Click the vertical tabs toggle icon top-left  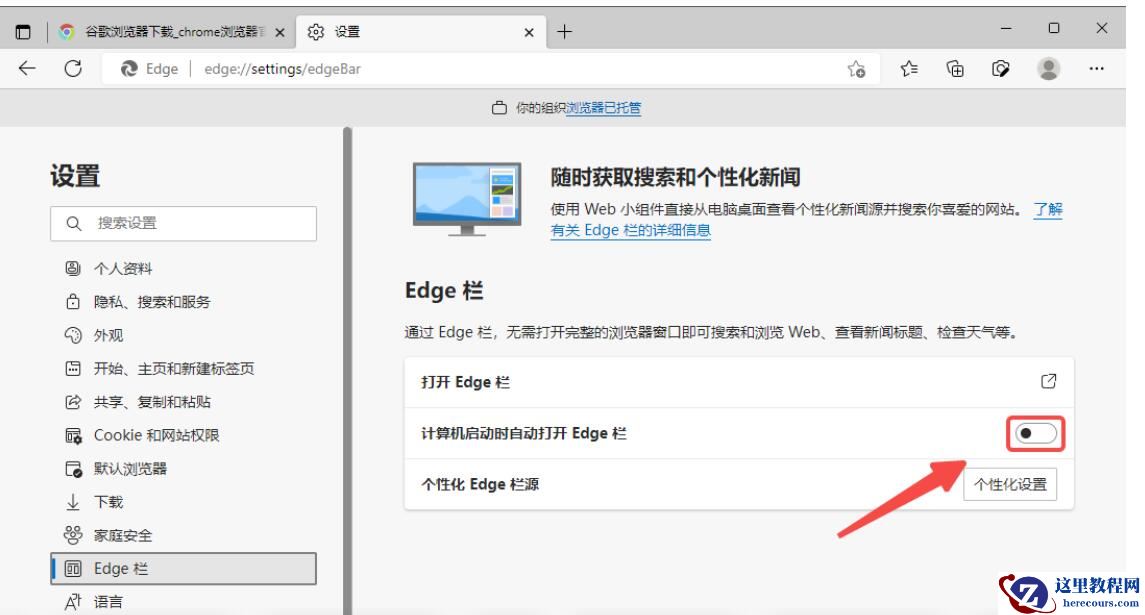tap(23, 31)
